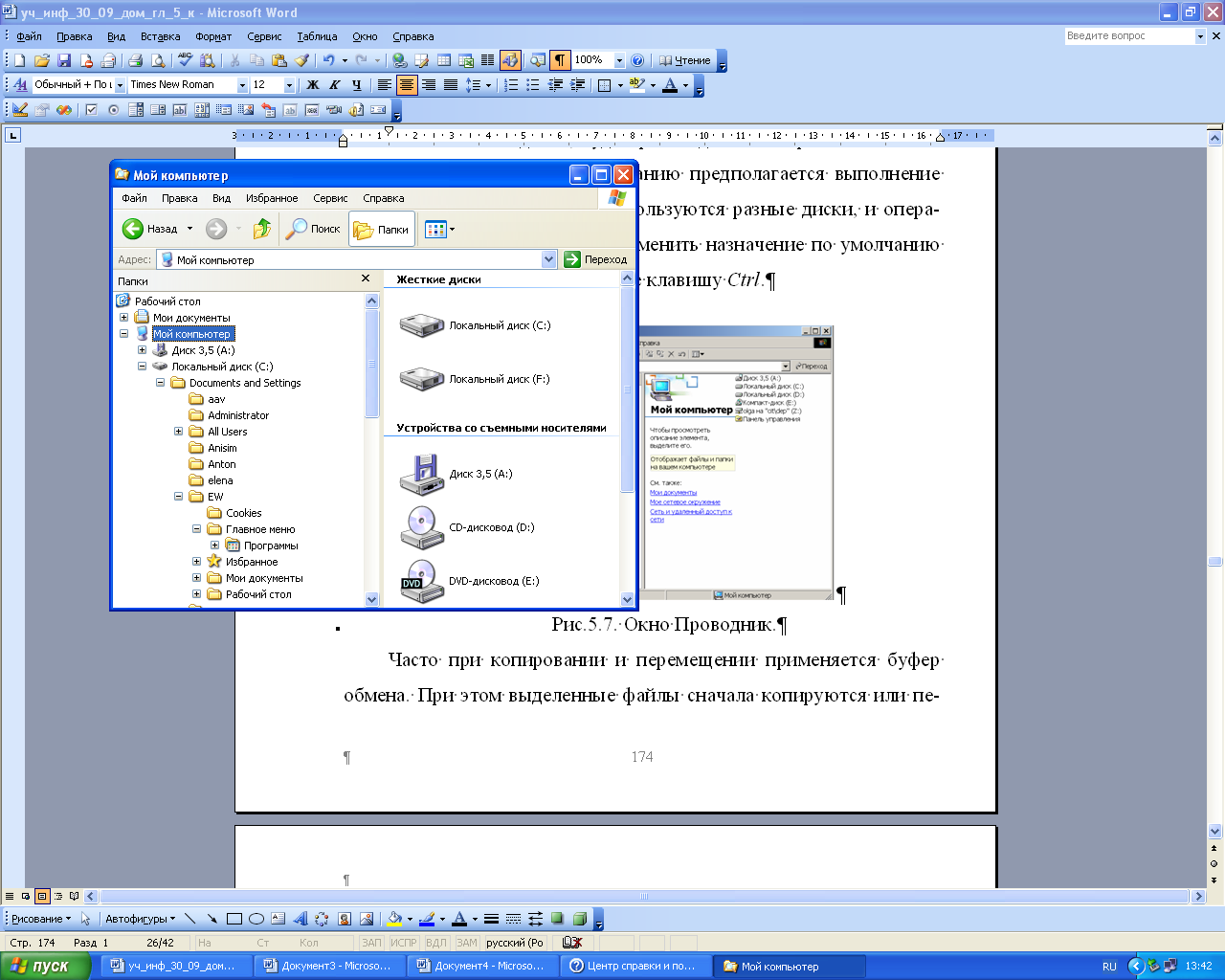Click the Paste clipboard icon in Word toolbar

click(279, 60)
